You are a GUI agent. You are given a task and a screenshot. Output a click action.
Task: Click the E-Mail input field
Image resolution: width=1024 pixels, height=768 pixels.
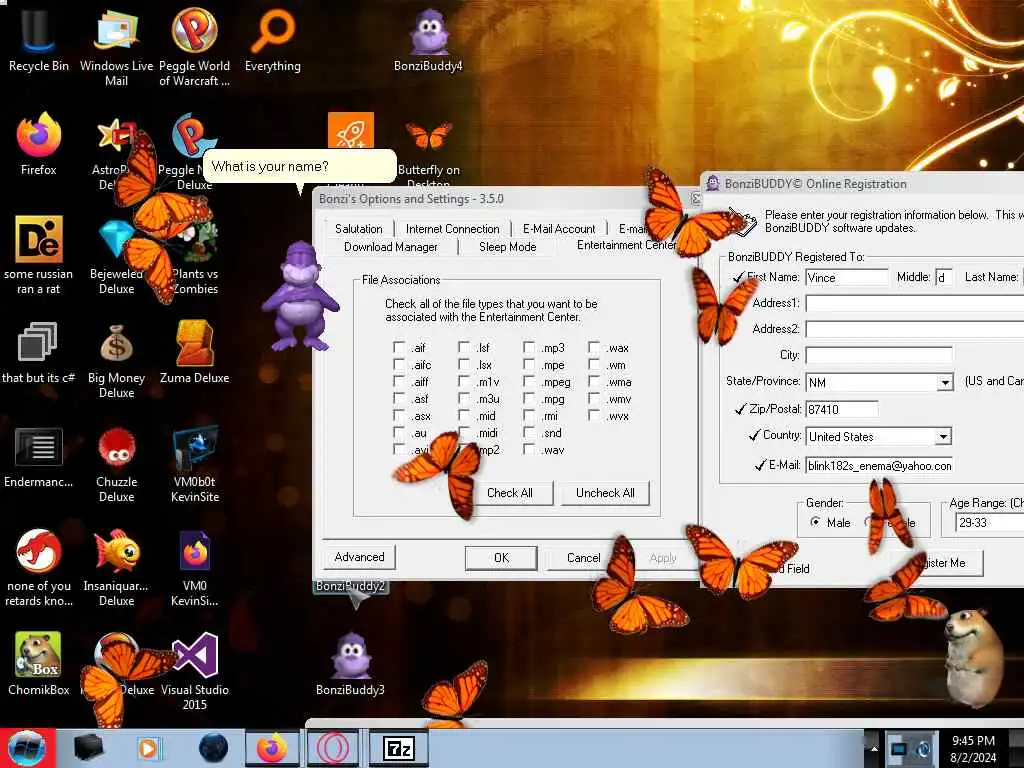pyautogui.click(x=879, y=466)
